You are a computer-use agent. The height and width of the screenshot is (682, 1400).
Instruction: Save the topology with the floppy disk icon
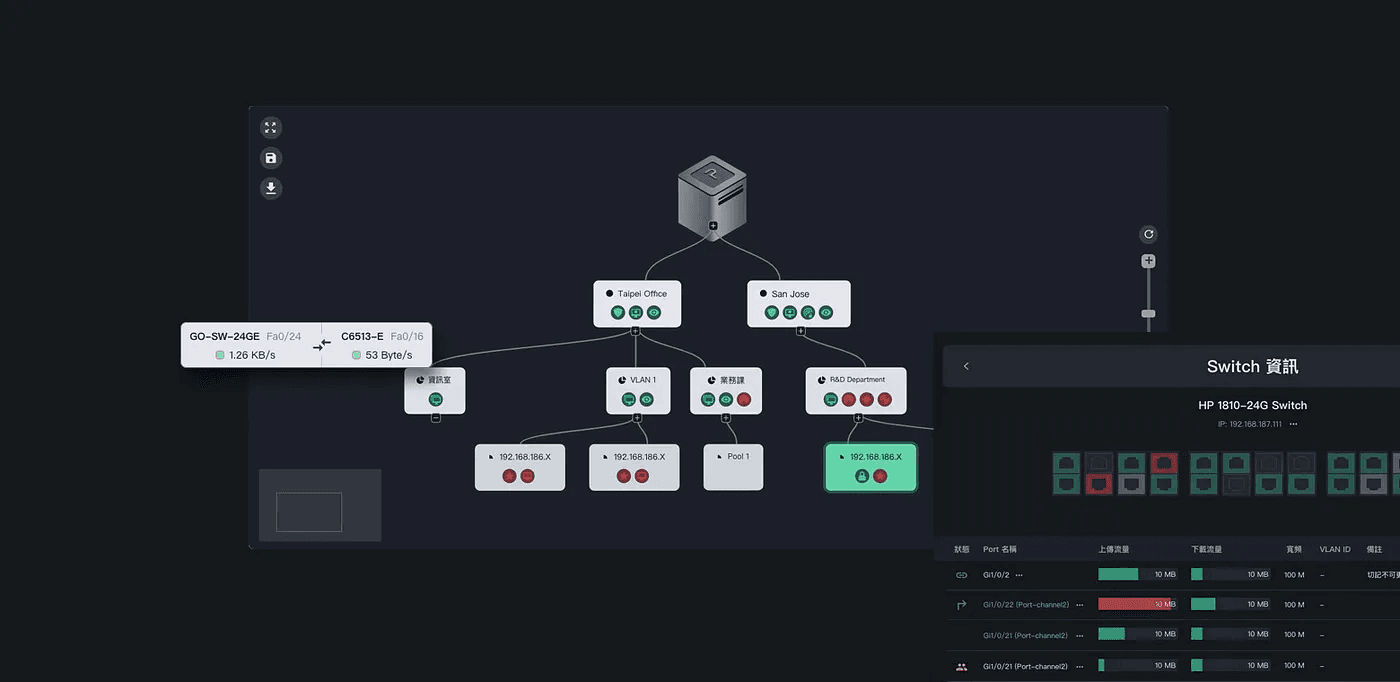point(270,158)
